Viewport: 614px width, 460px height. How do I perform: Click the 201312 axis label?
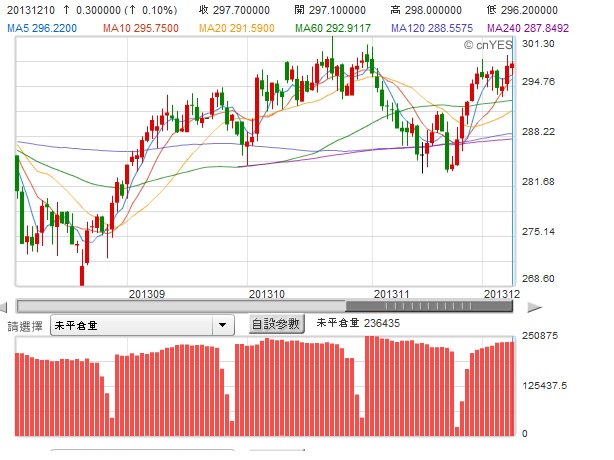click(x=502, y=294)
